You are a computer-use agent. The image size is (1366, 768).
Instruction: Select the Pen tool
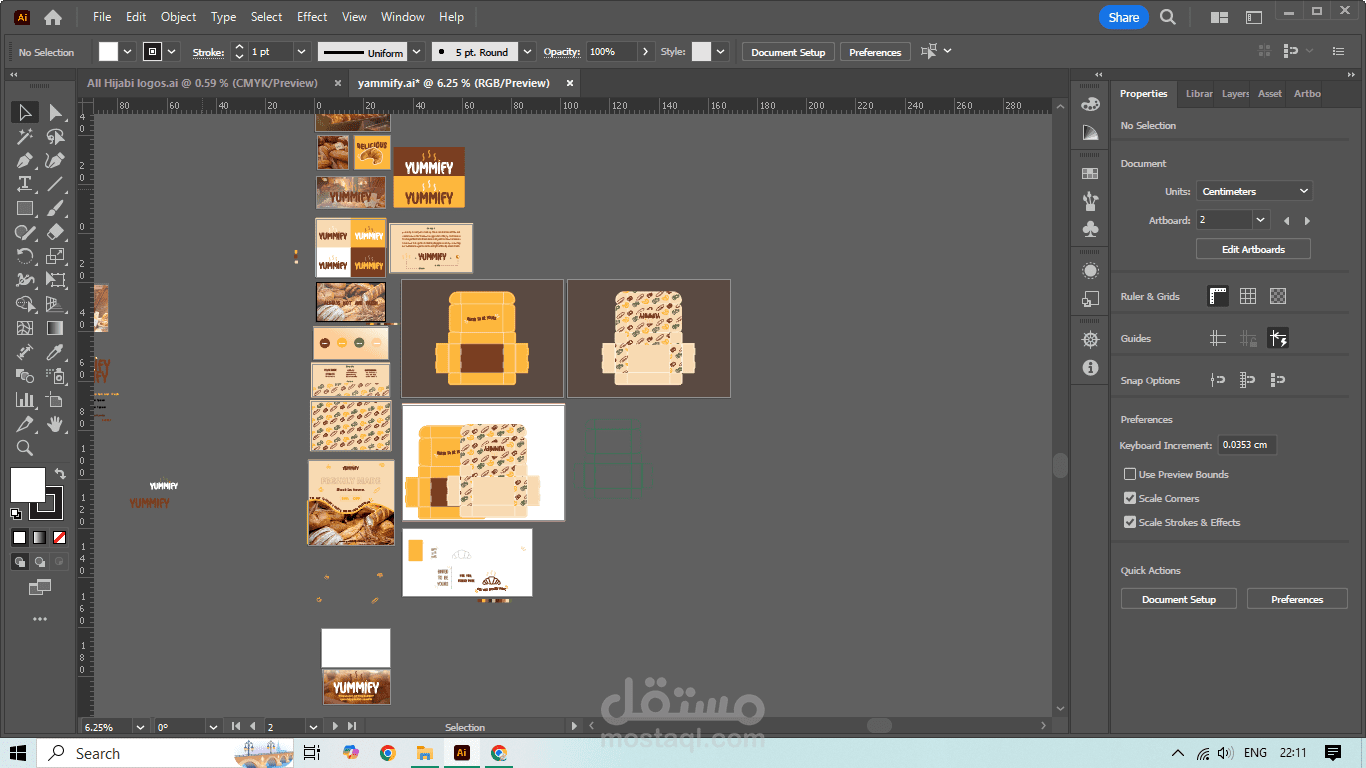pyautogui.click(x=25, y=160)
